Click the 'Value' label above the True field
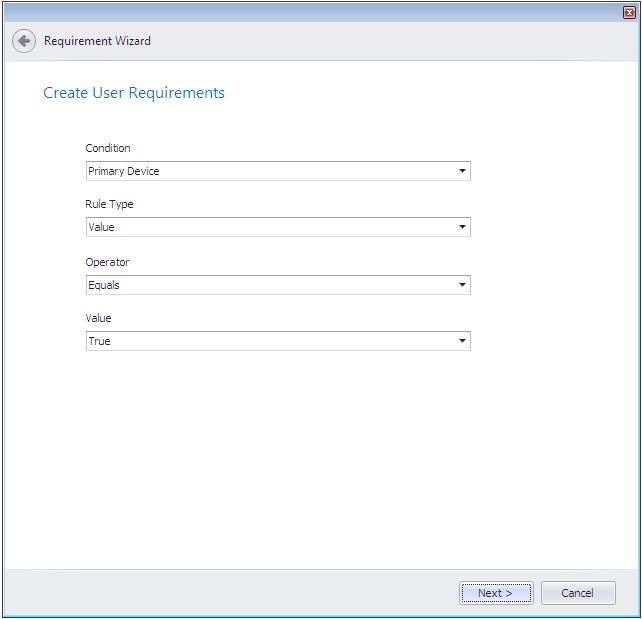The image size is (642, 619). [98, 318]
